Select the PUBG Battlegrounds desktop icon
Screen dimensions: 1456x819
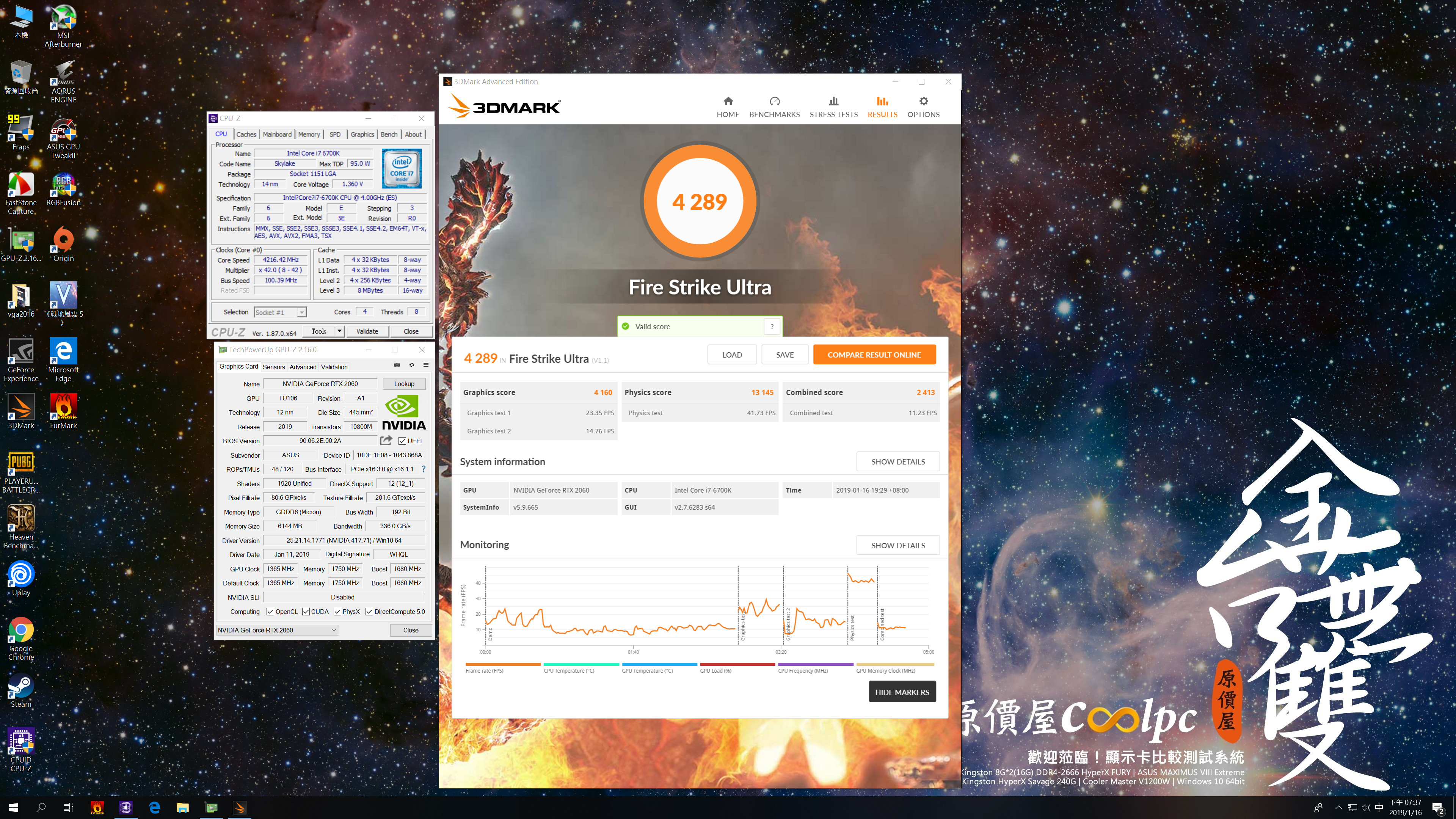click(x=21, y=472)
